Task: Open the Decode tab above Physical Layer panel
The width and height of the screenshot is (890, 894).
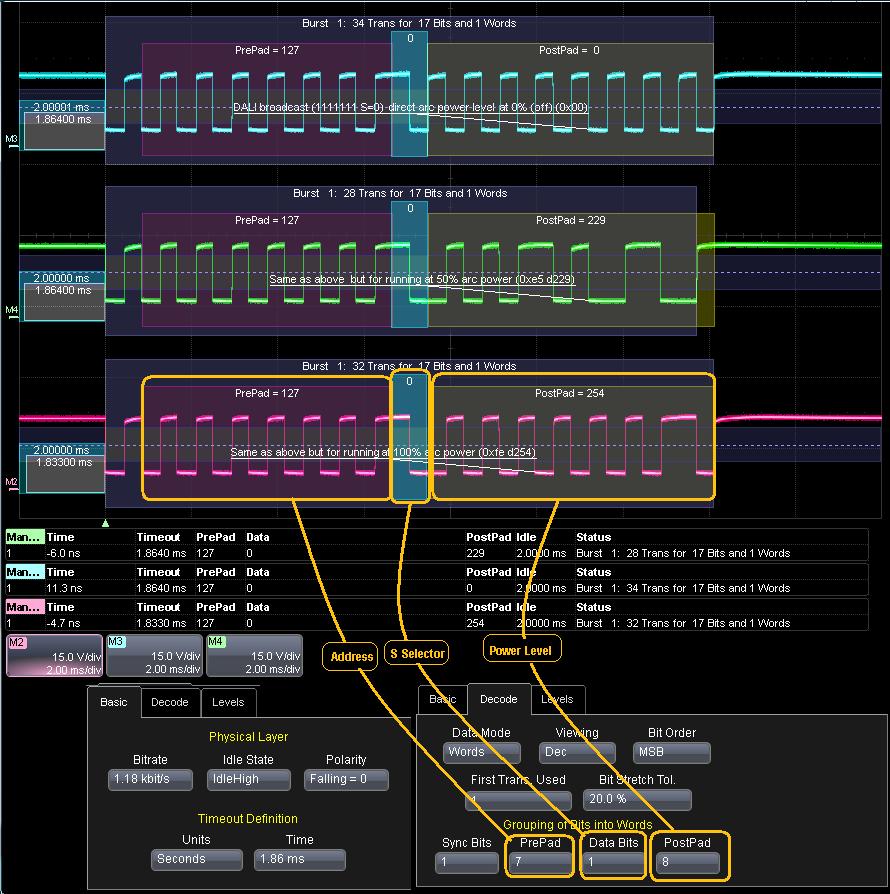Action: pos(169,702)
